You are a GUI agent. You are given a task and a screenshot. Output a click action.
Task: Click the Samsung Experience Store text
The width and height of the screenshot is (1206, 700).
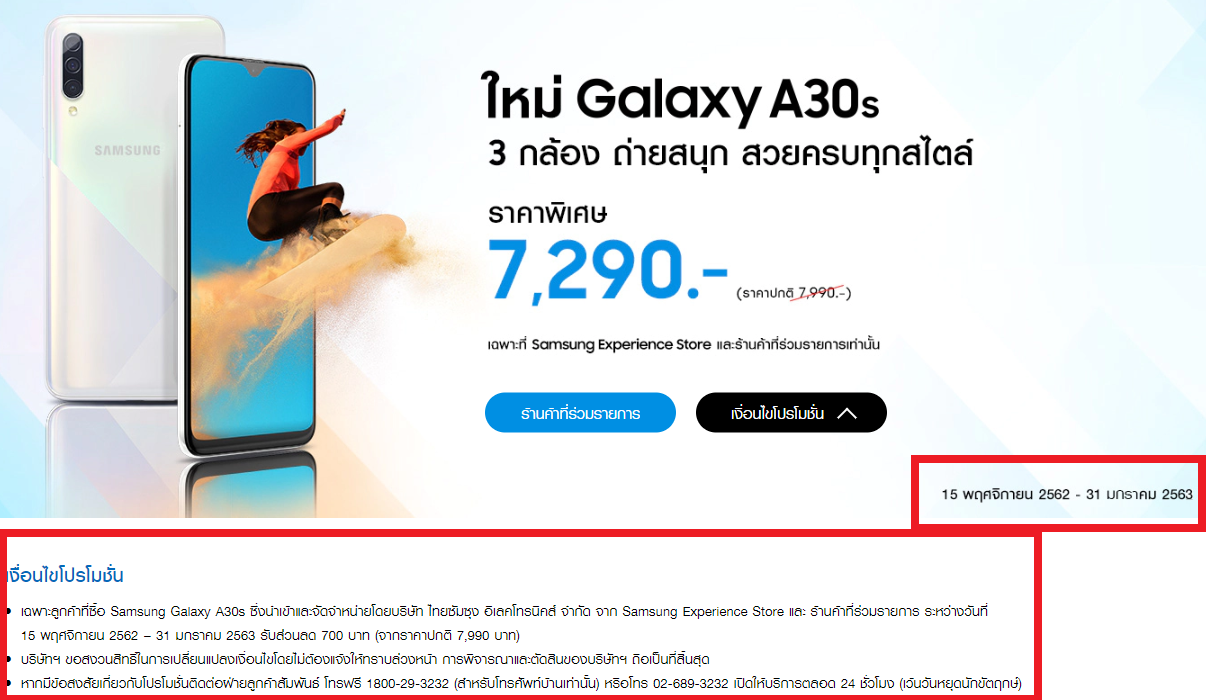616,344
